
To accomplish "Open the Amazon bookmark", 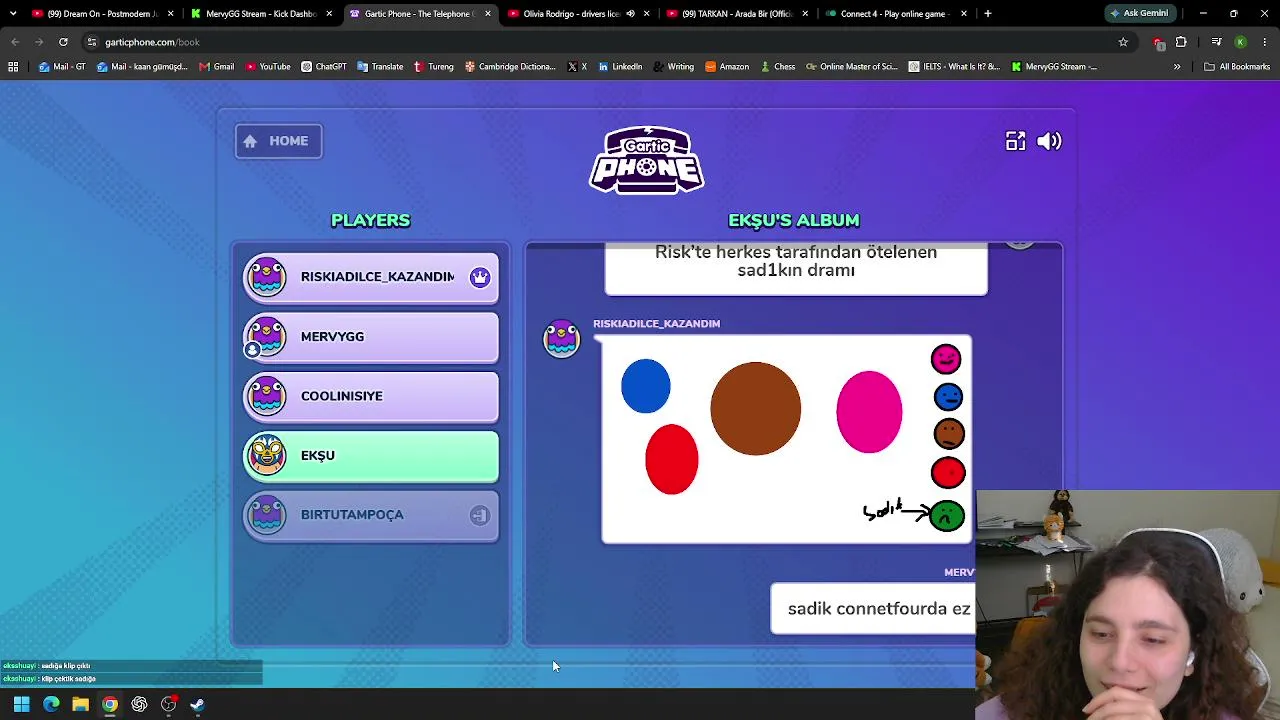I will tap(727, 67).
